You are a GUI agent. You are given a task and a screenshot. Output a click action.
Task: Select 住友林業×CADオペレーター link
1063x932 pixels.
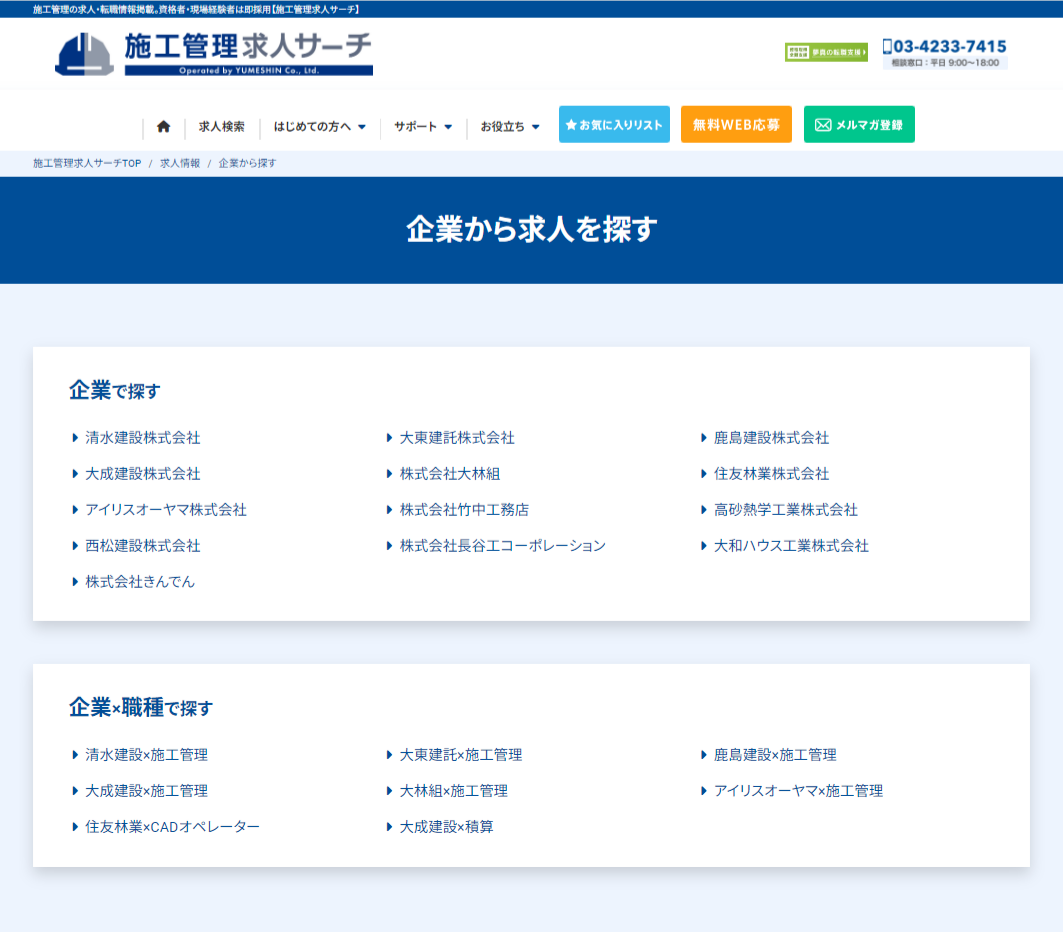[172, 827]
